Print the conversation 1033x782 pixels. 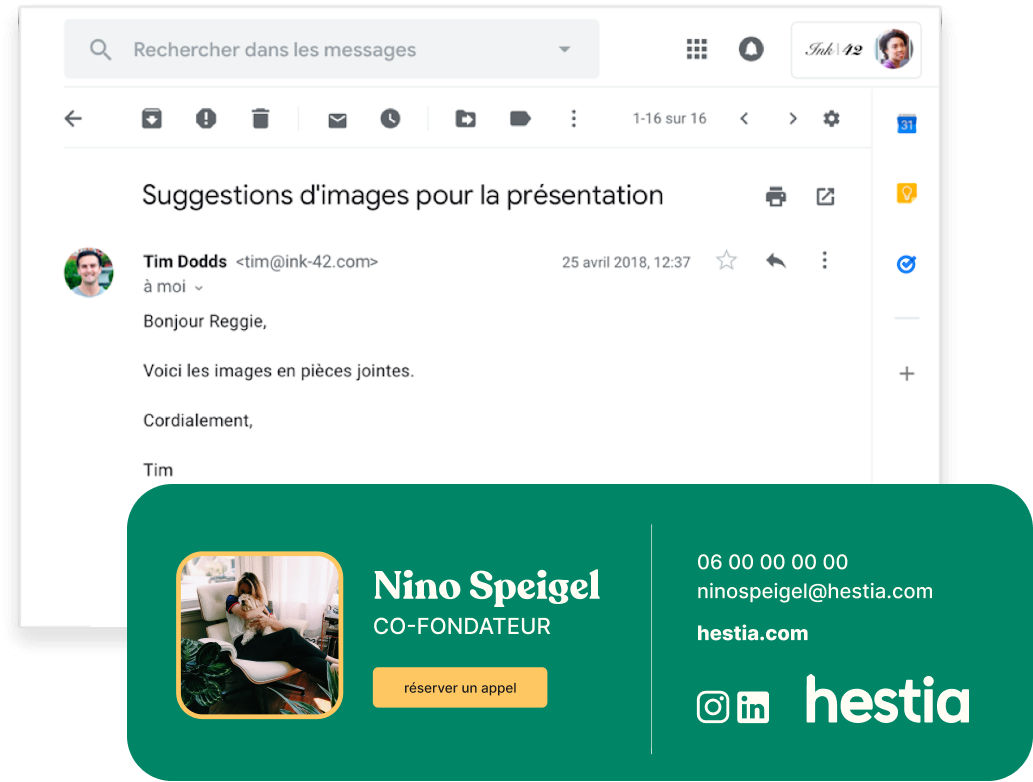(776, 196)
